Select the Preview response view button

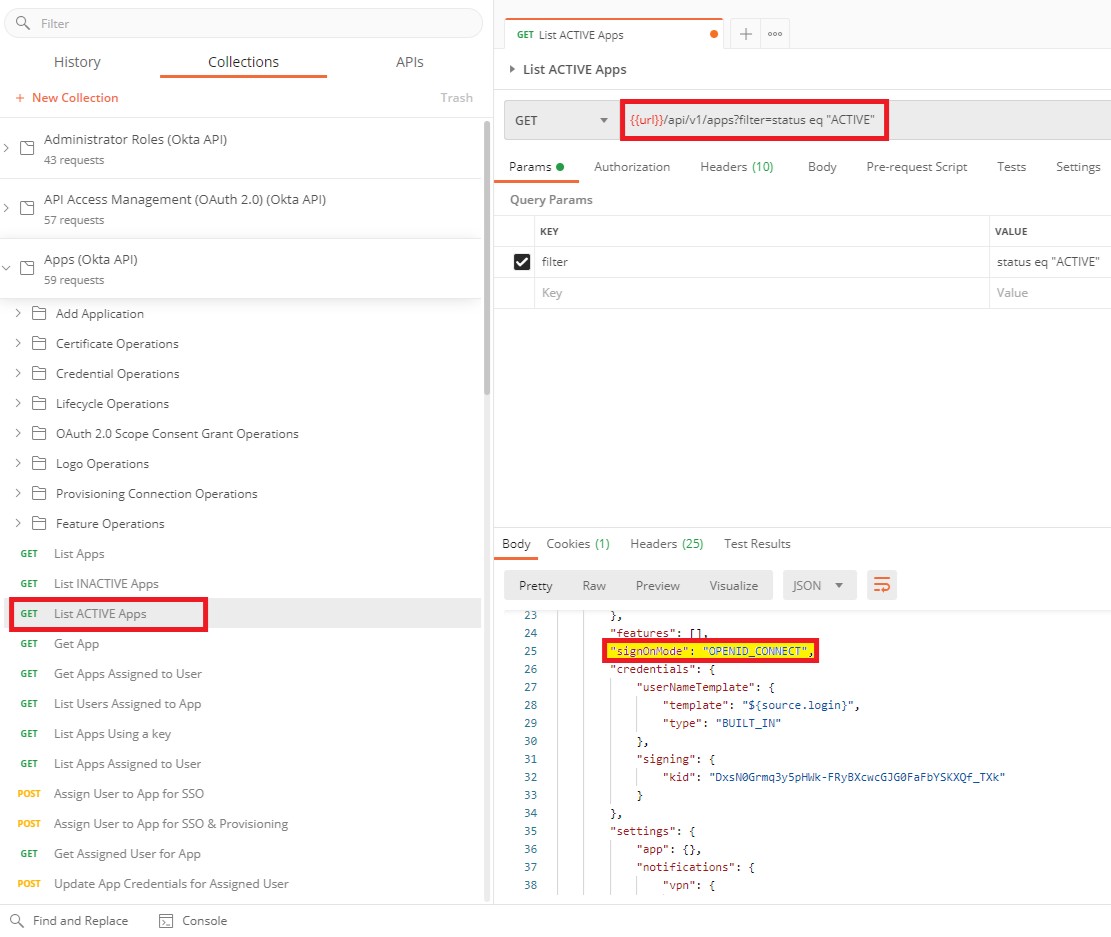[x=658, y=585]
